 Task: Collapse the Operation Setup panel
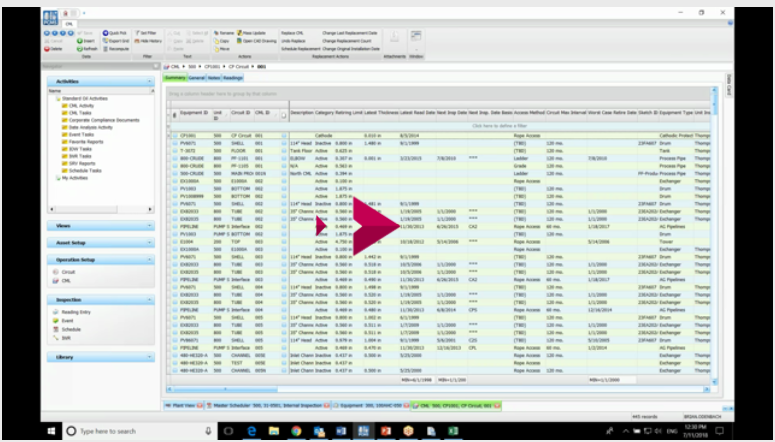tap(101, 260)
